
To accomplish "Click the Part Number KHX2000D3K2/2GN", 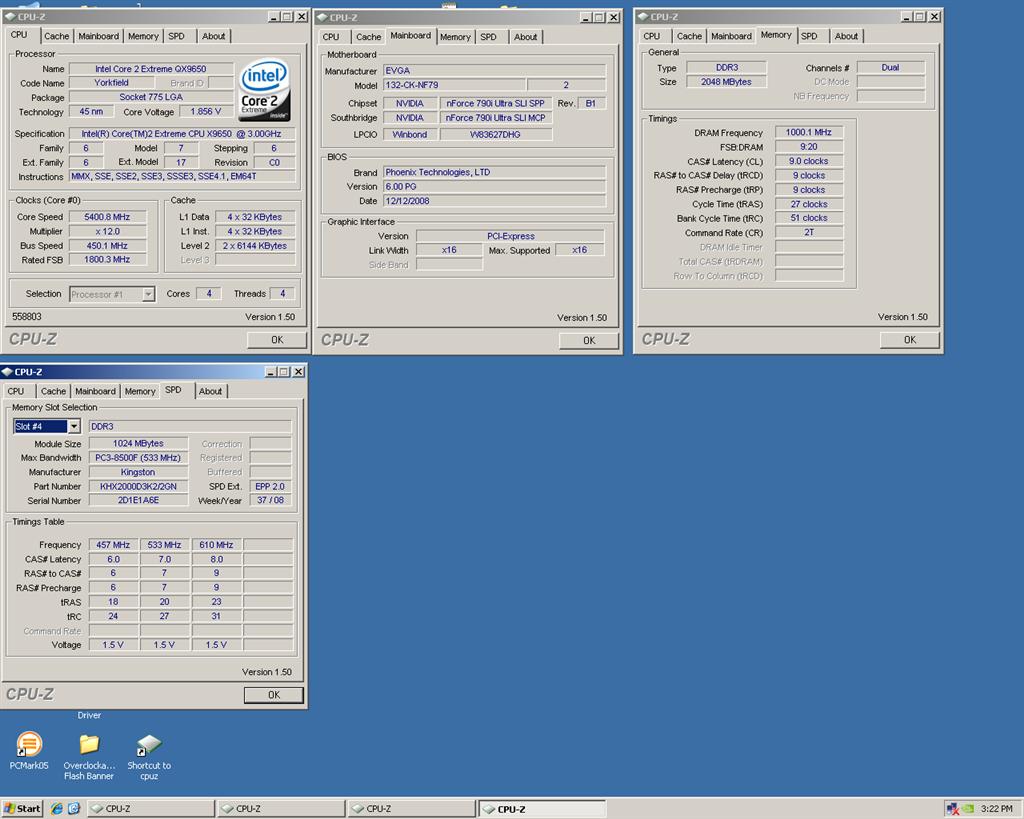I will click(138, 486).
